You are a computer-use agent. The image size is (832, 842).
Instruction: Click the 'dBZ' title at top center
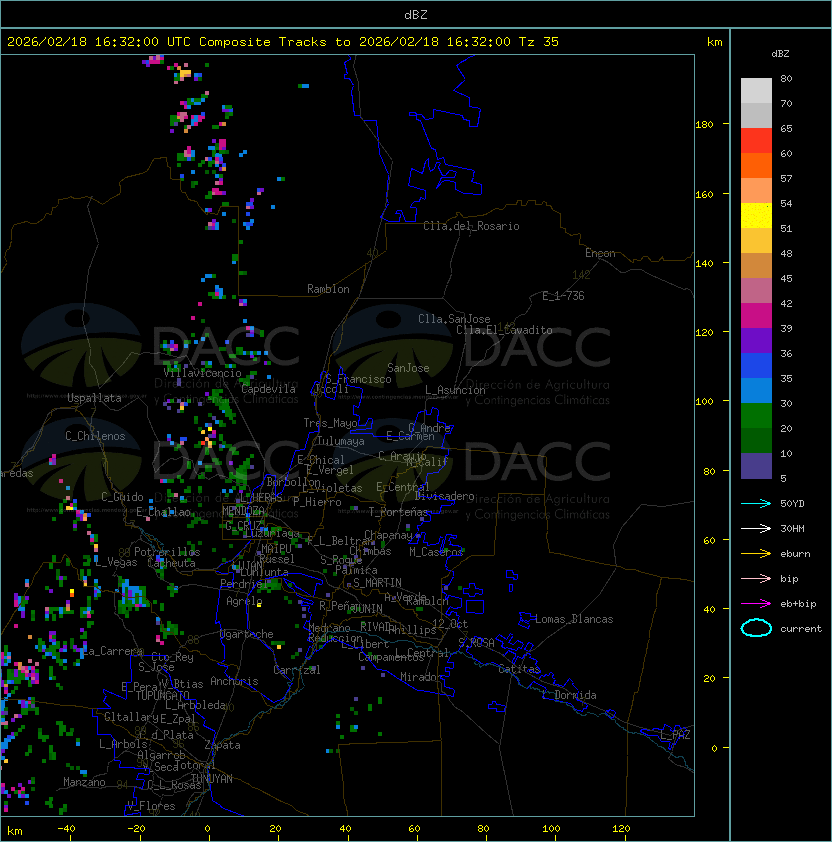coord(416,15)
